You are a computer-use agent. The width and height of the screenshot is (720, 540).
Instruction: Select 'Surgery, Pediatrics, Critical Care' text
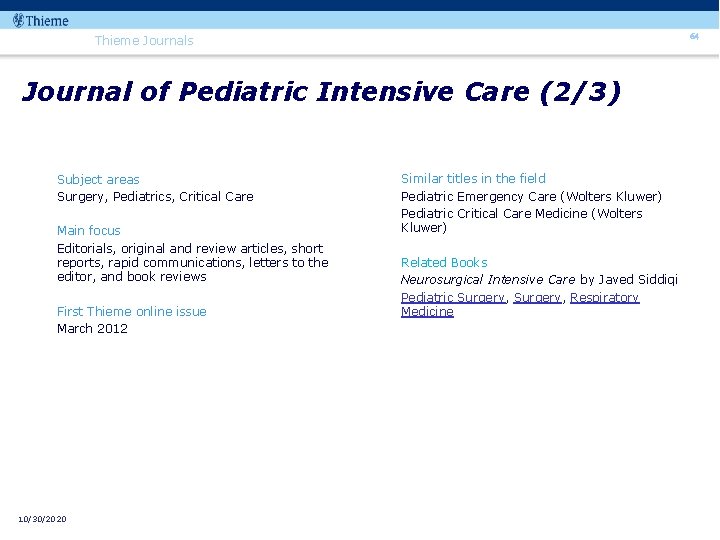coord(155,197)
